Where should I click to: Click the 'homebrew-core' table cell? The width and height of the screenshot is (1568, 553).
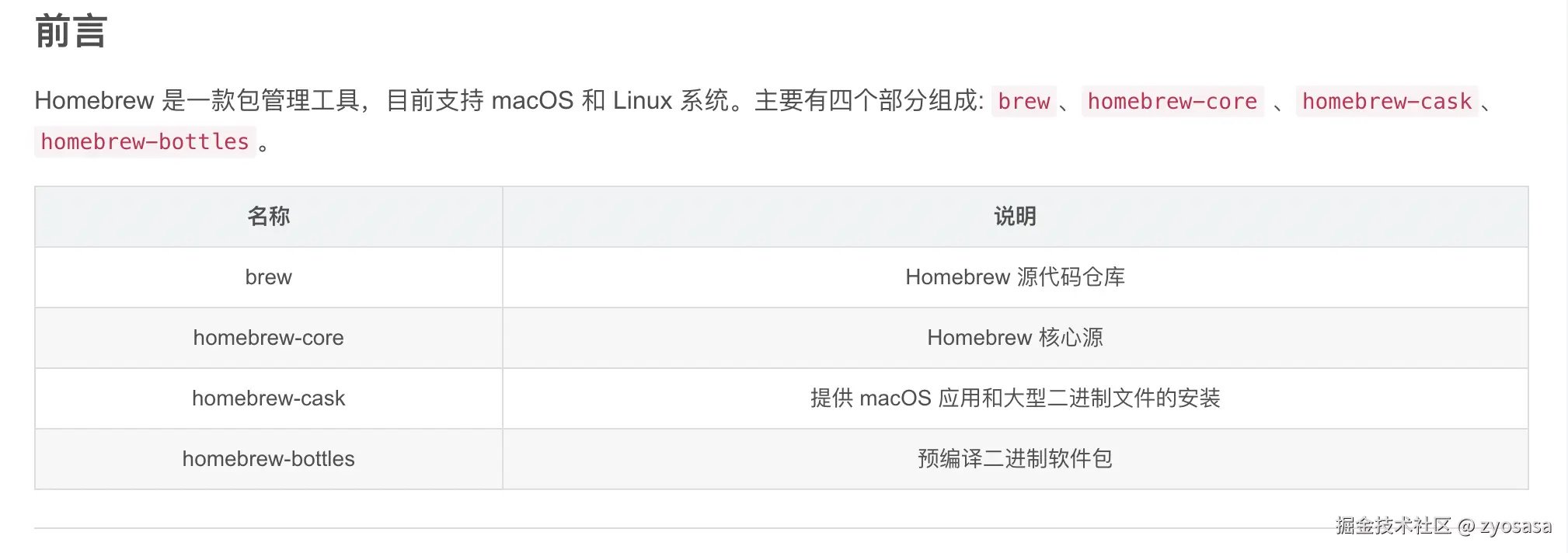(x=268, y=338)
